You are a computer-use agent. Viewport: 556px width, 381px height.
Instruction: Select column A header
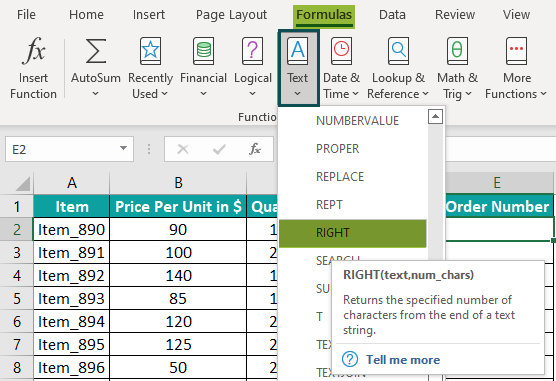click(72, 183)
